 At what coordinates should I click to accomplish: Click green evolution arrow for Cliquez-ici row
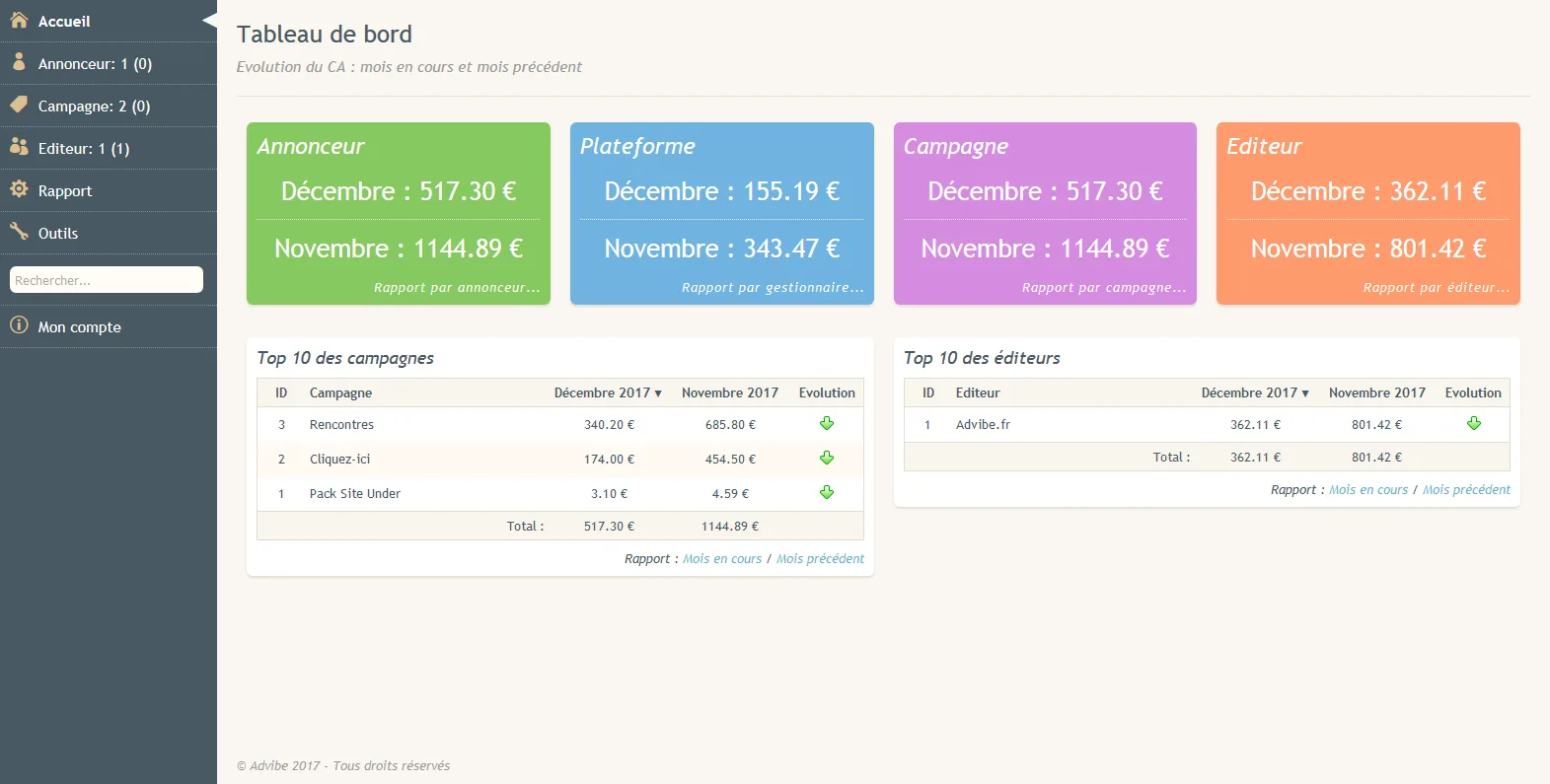827,458
